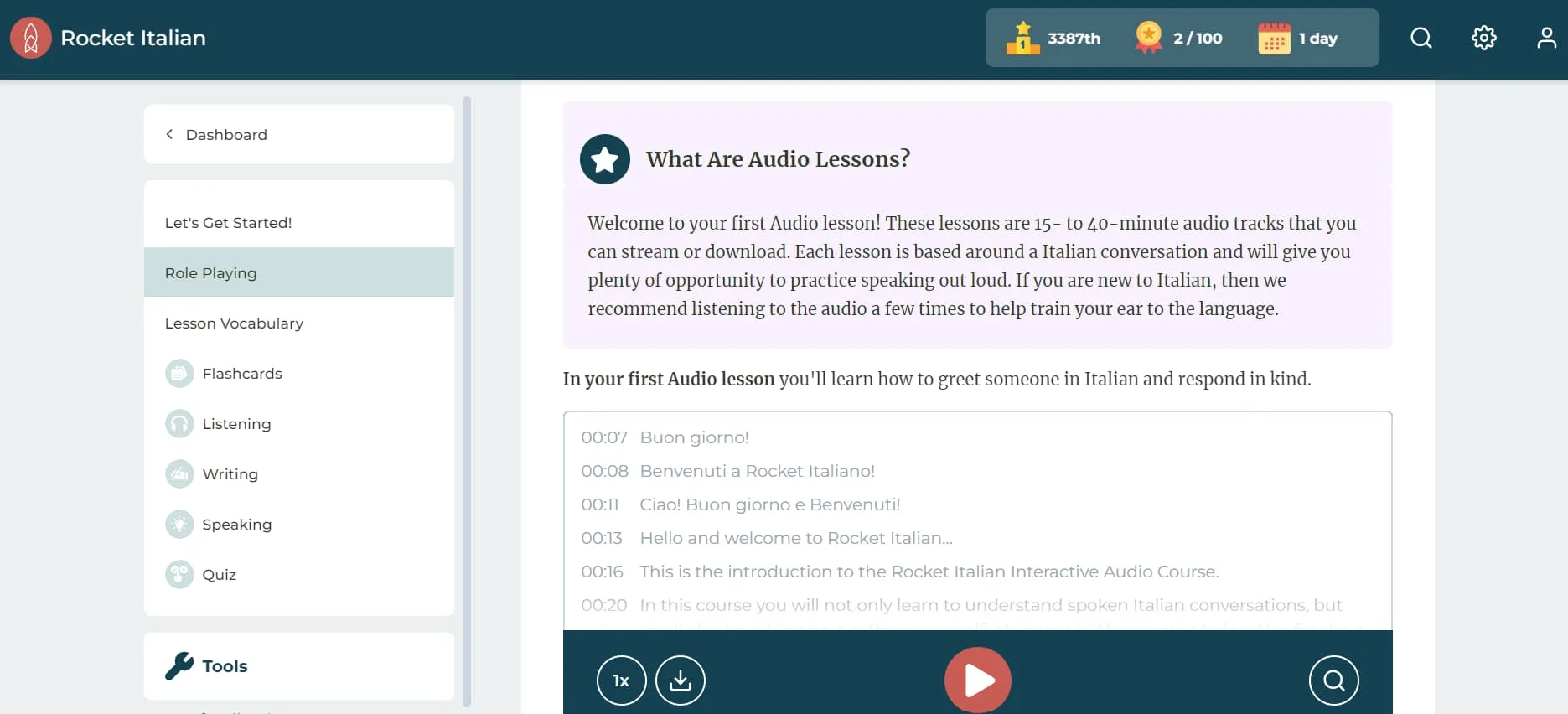Screen dimensions: 1568x714
Task: Click the 2/100 points medal badge
Action: click(1178, 39)
